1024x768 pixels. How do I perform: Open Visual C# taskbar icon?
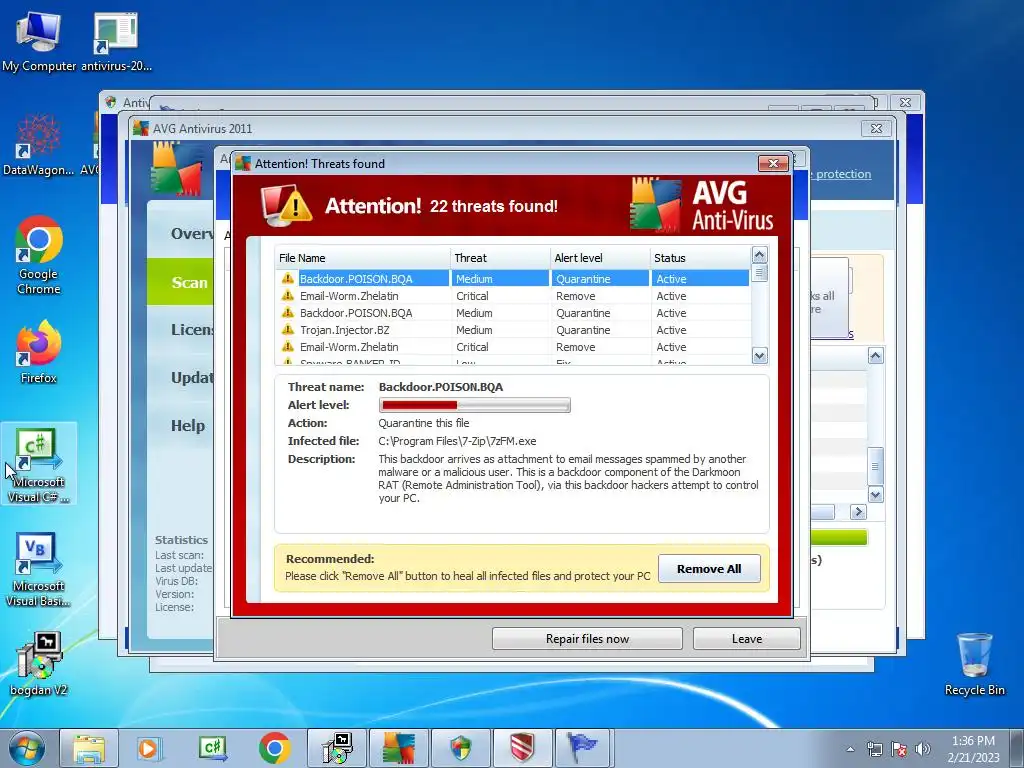(212, 748)
